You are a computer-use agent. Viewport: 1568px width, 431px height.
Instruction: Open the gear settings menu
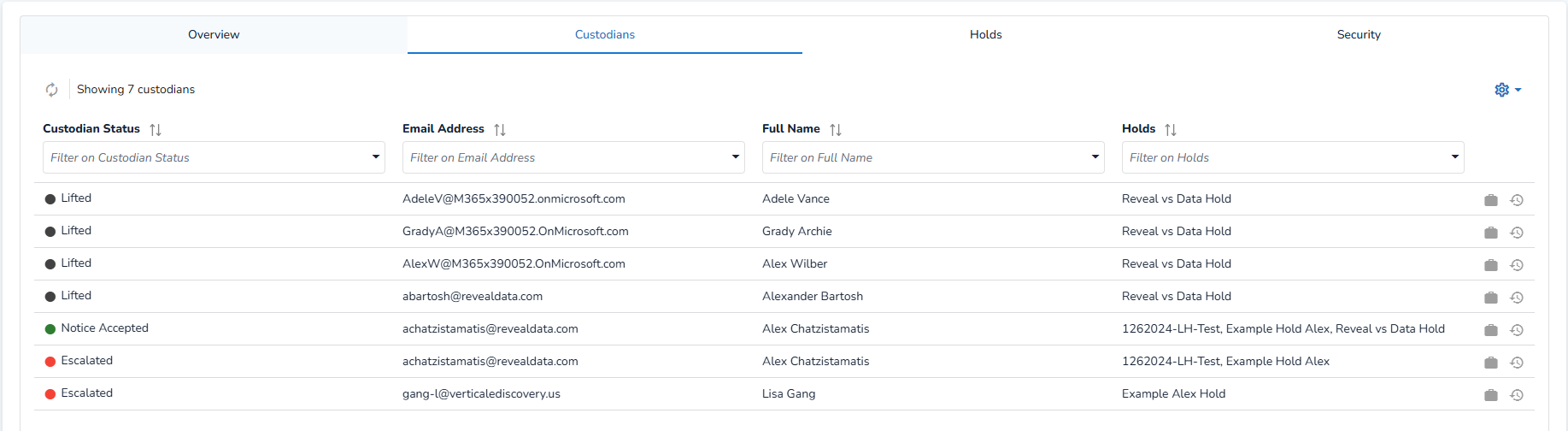[1506, 90]
